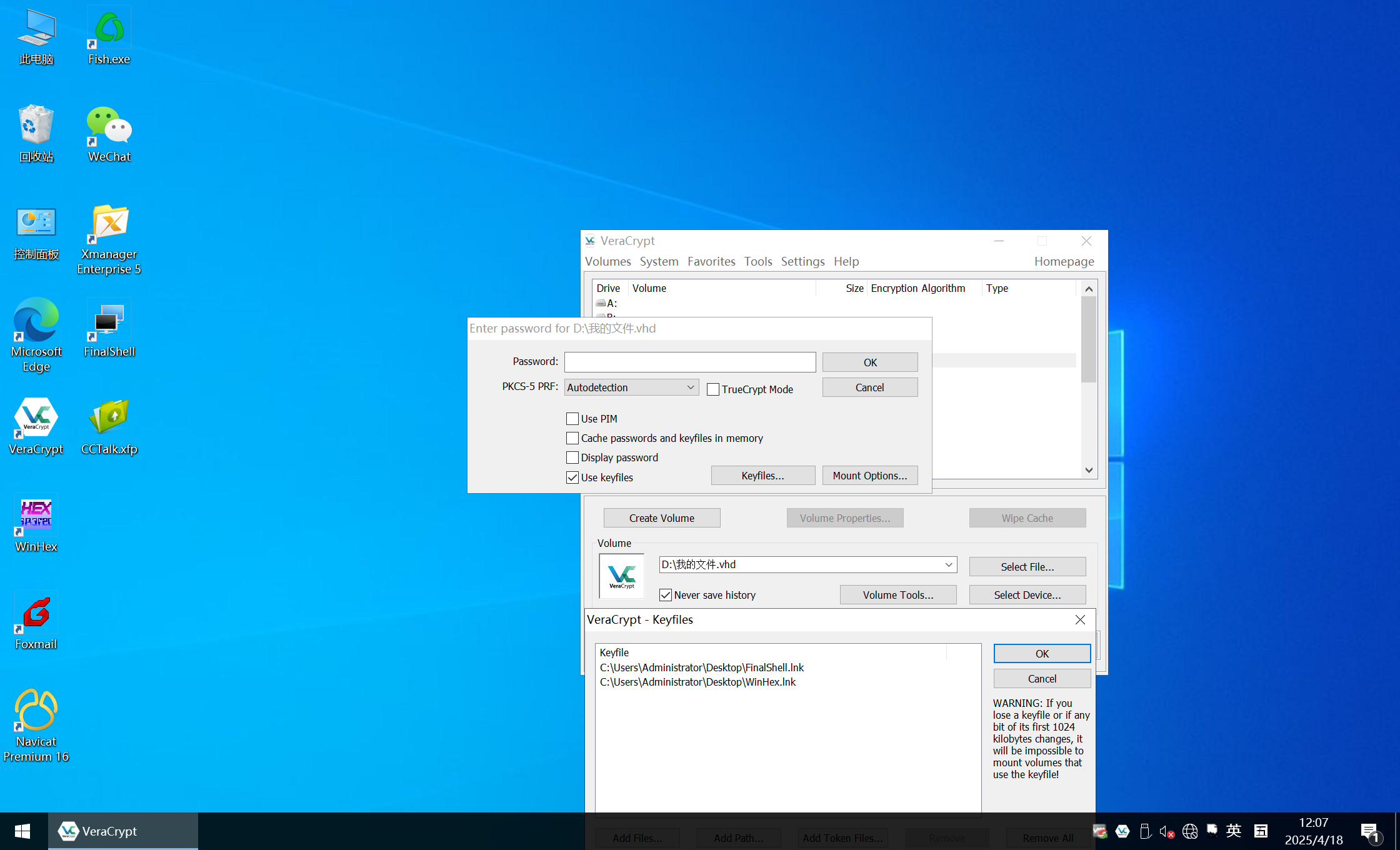Select Xmanager Enterprise 5 shortcut
The height and width of the screenshot is (850, 1400).
109,240
